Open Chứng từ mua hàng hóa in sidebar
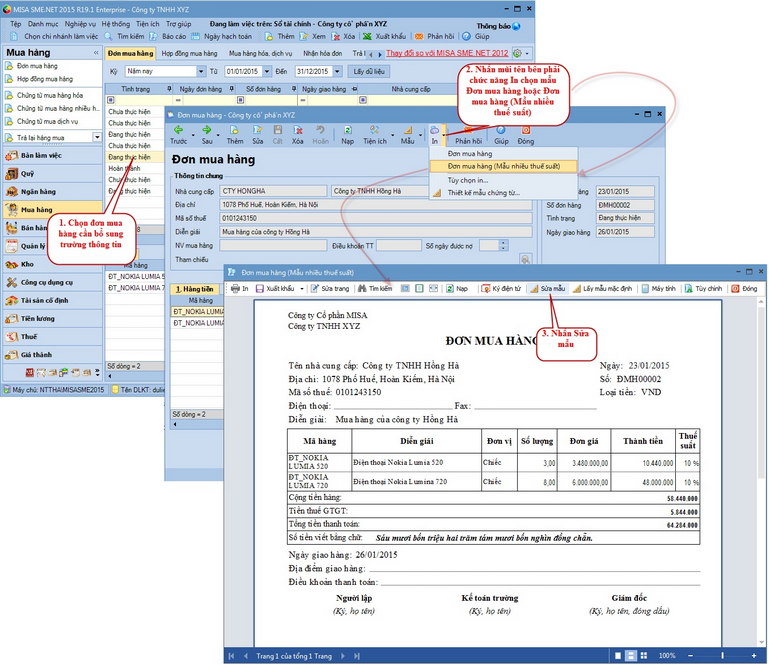Screen dimensions: 769x665 (x=50, y=95)
